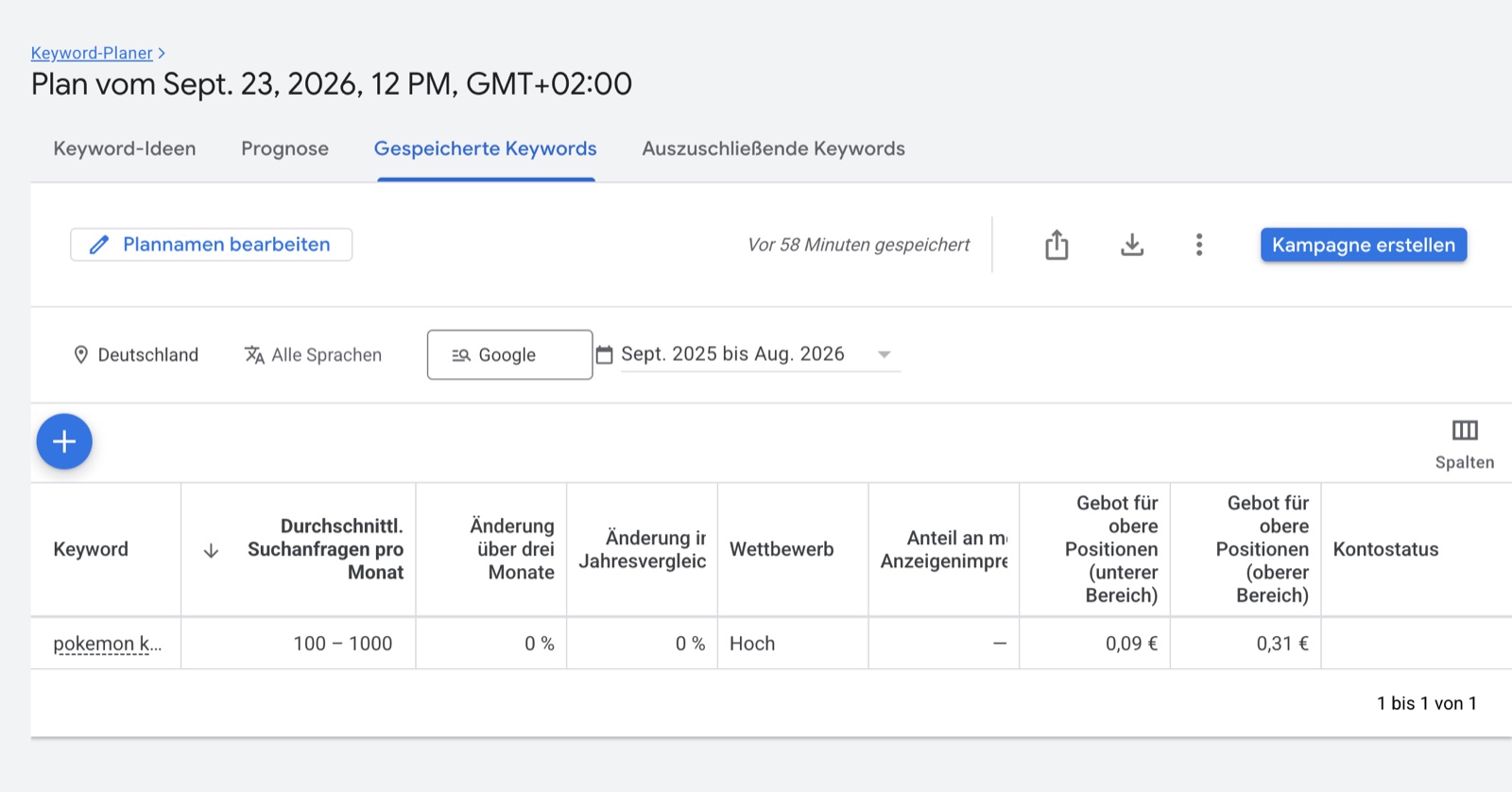This screenshot has width=1512, height=792.
Task: Click the share plan icon
Action: click(x=1057, y=245)
